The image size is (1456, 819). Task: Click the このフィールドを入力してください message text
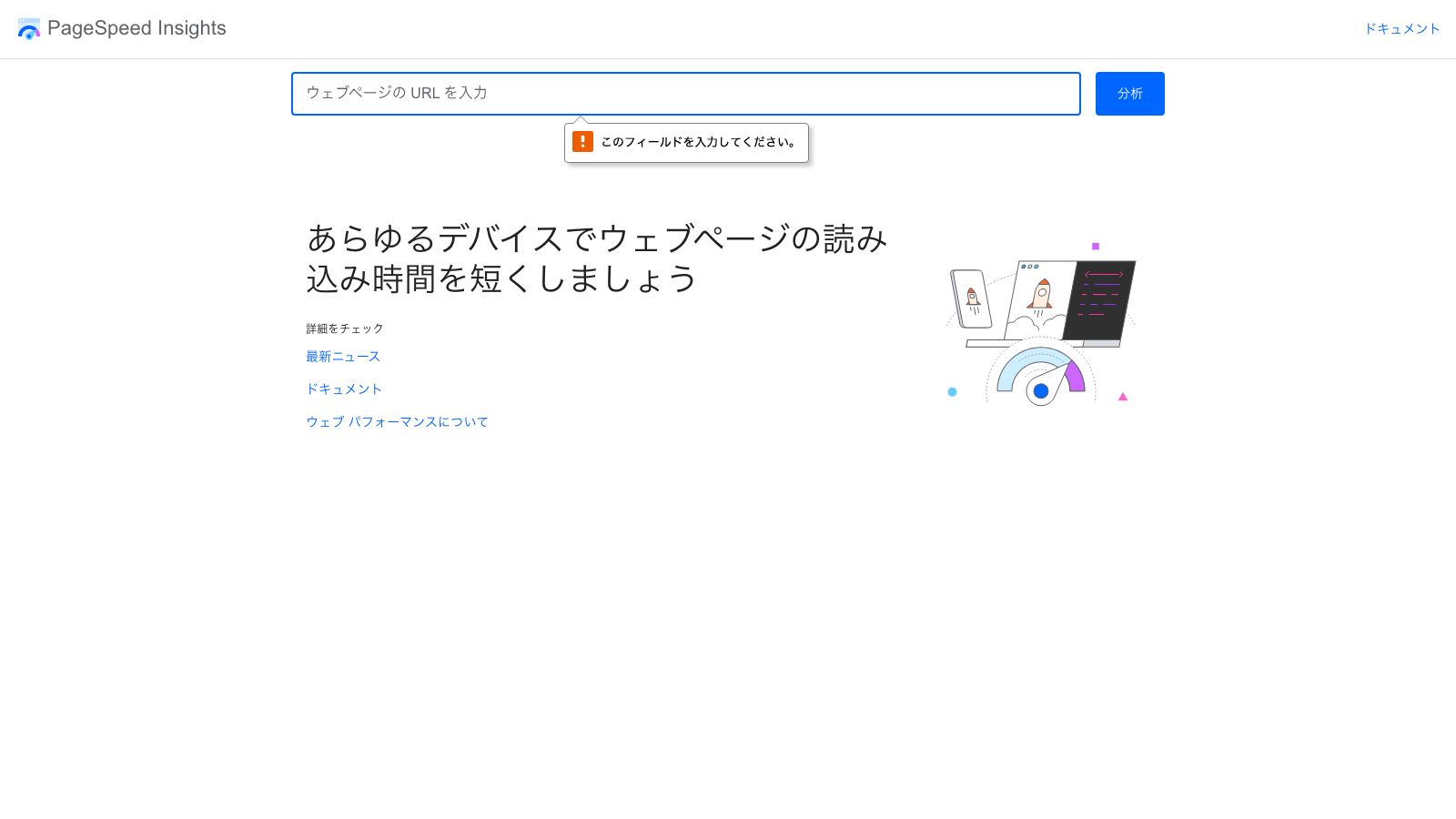[x=699, y=142]
